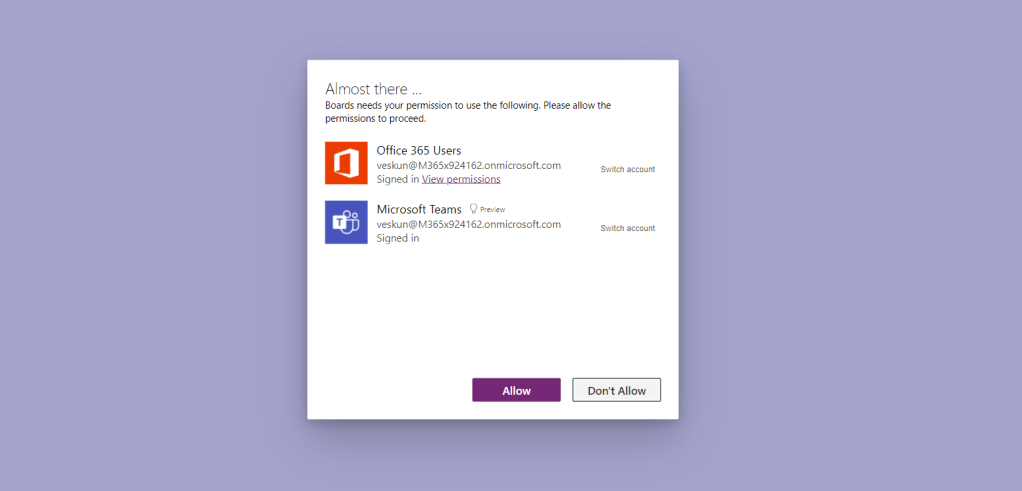
Task: Click the permissions to proceed text line
Action: pos(375,118)
